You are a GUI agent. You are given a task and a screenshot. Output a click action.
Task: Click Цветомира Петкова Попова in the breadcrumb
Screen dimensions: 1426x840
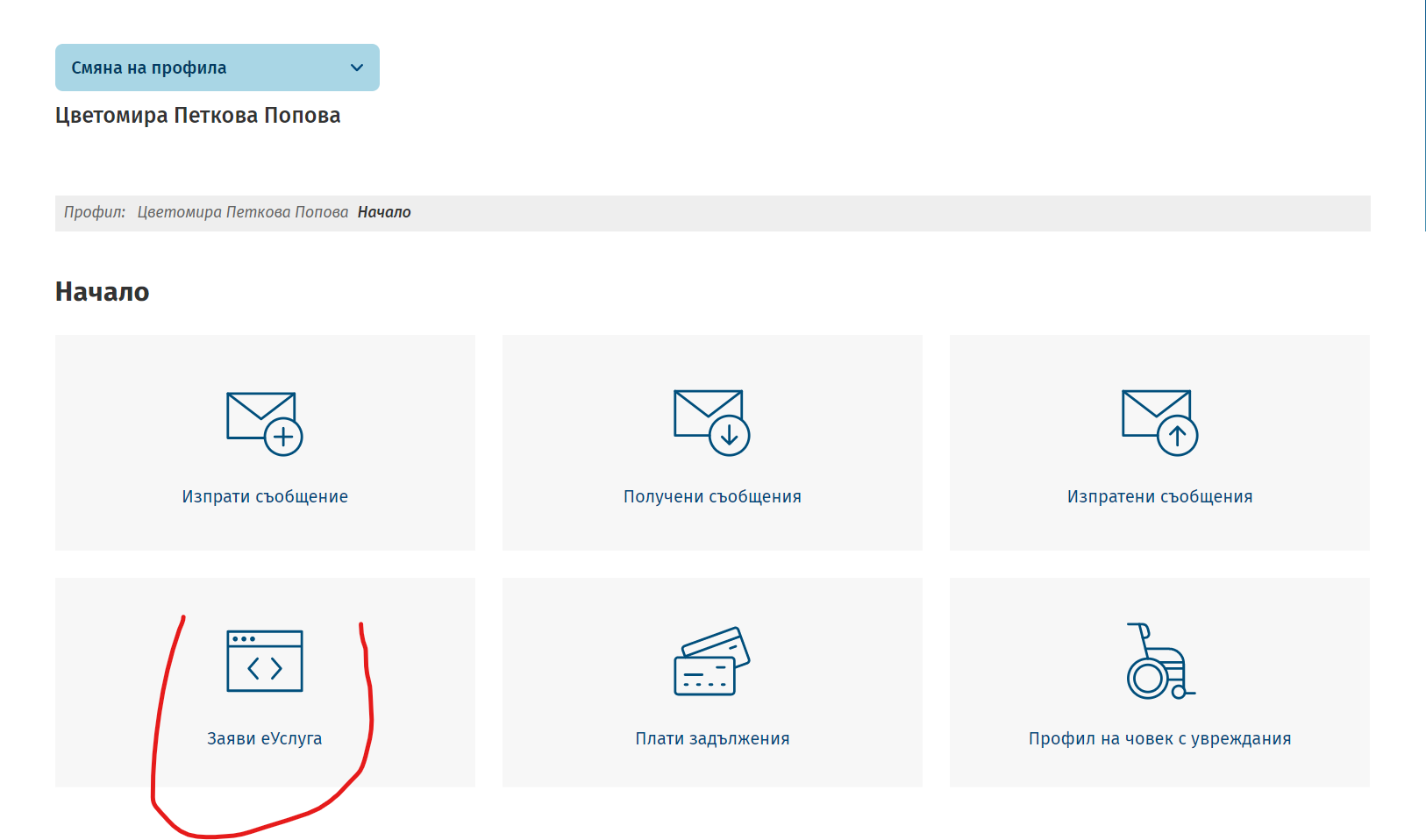point(243,212)
